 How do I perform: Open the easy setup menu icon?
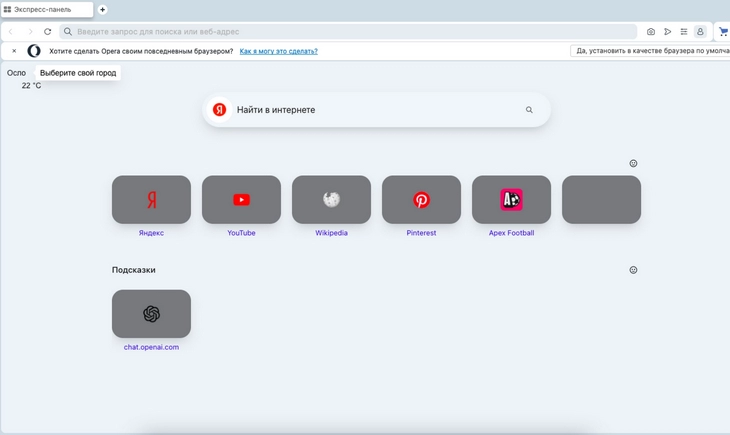(x=684, y=32)
